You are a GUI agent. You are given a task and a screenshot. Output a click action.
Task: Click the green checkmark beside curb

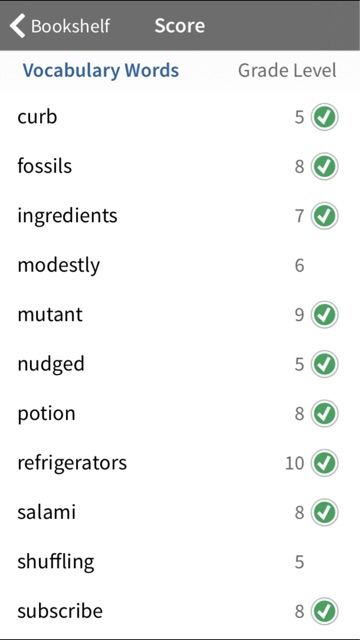(x=324, y=117)
